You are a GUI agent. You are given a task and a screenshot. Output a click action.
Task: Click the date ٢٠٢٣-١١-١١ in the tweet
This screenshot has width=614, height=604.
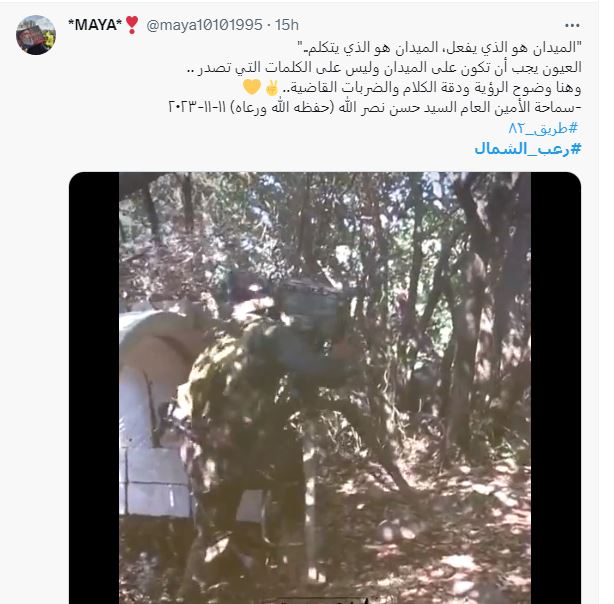(197, 107)
